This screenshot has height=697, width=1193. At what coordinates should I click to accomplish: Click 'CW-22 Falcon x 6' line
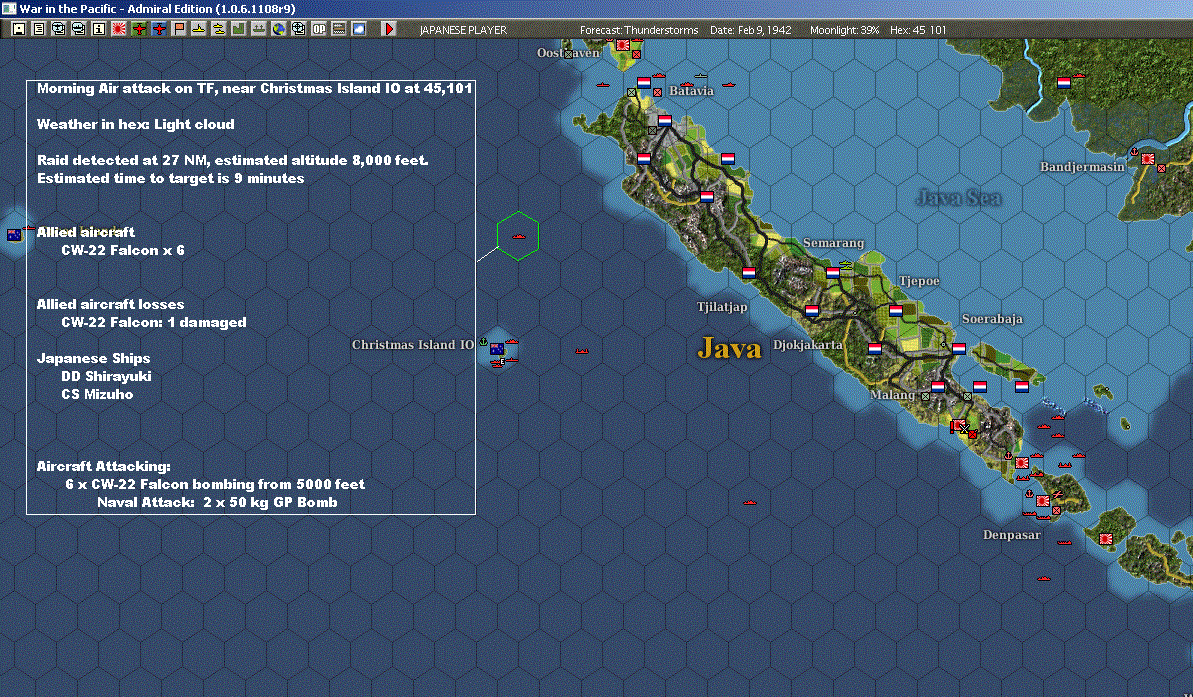(122, 250)
